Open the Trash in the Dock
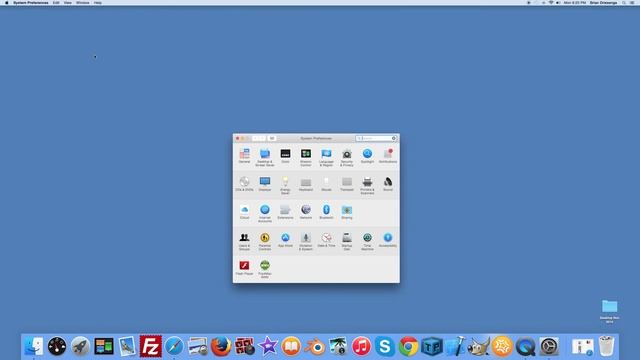 (x=607, y=346)
